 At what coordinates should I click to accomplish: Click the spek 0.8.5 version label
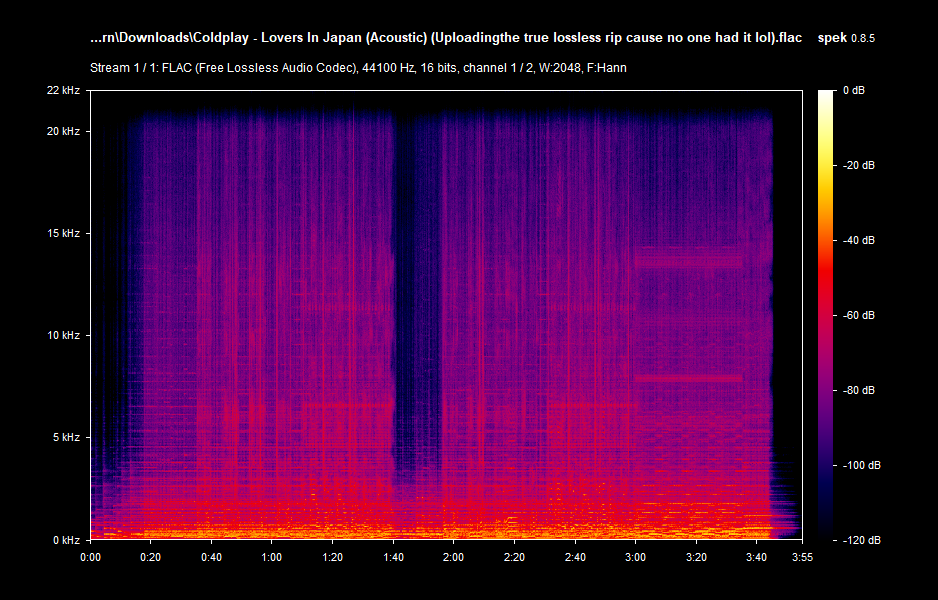point(846,38)
